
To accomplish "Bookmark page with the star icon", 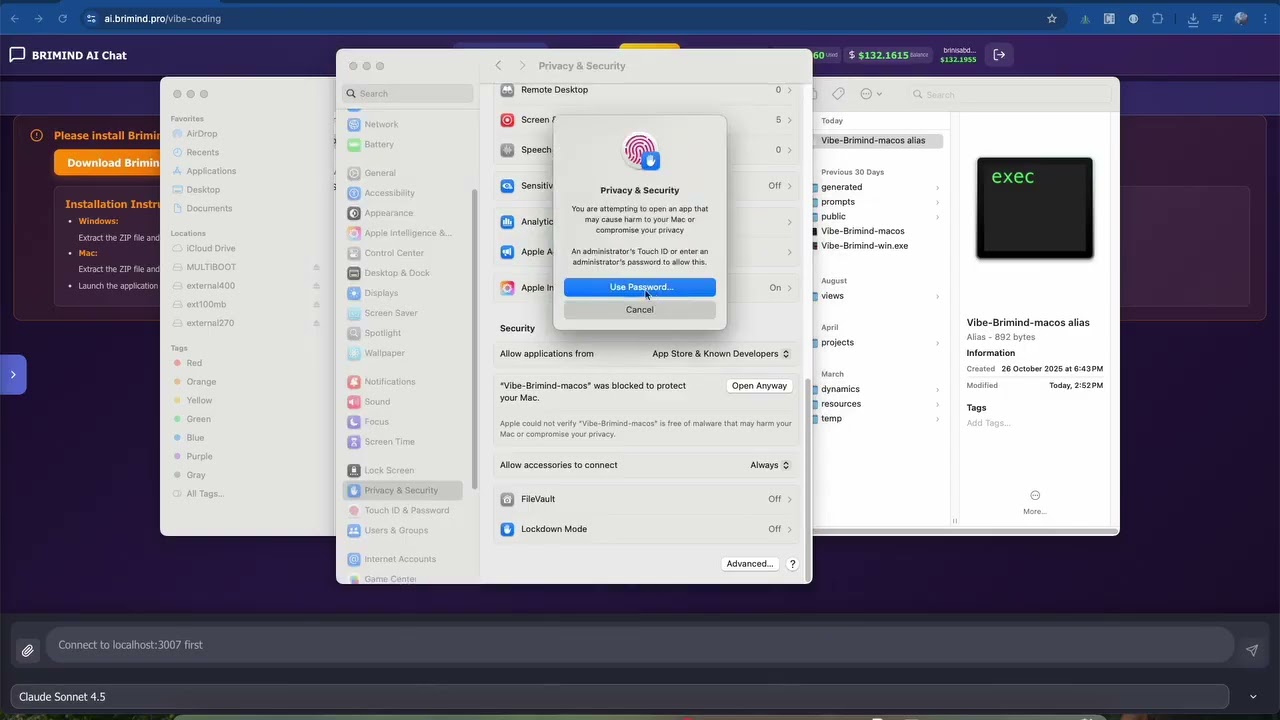I will point(1052,19).
